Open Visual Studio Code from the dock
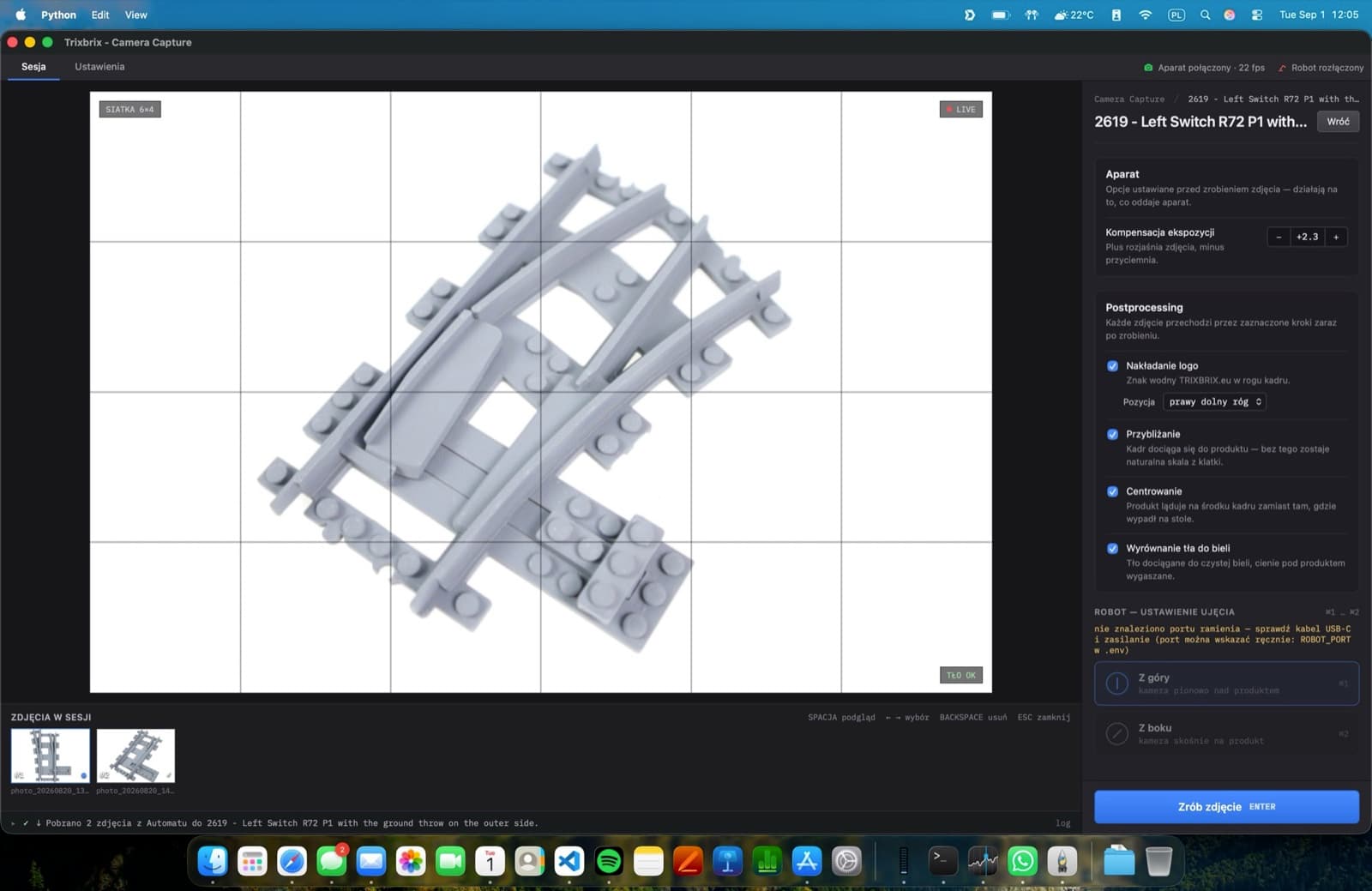 click(x=569, y=860)
